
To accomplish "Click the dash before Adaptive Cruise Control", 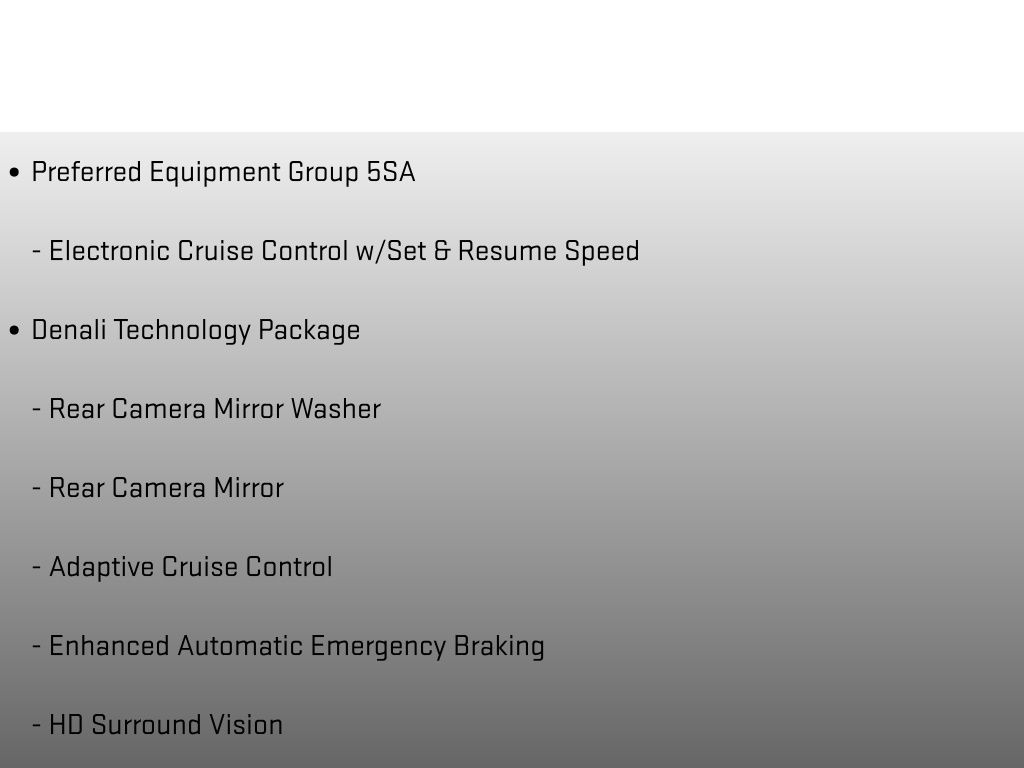I will coord(37,567).
